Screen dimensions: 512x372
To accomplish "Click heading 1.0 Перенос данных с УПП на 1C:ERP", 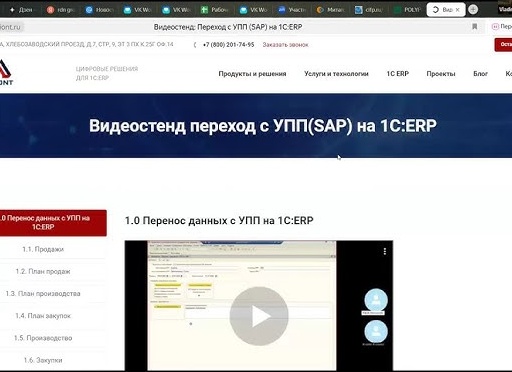I will [219, 221].
